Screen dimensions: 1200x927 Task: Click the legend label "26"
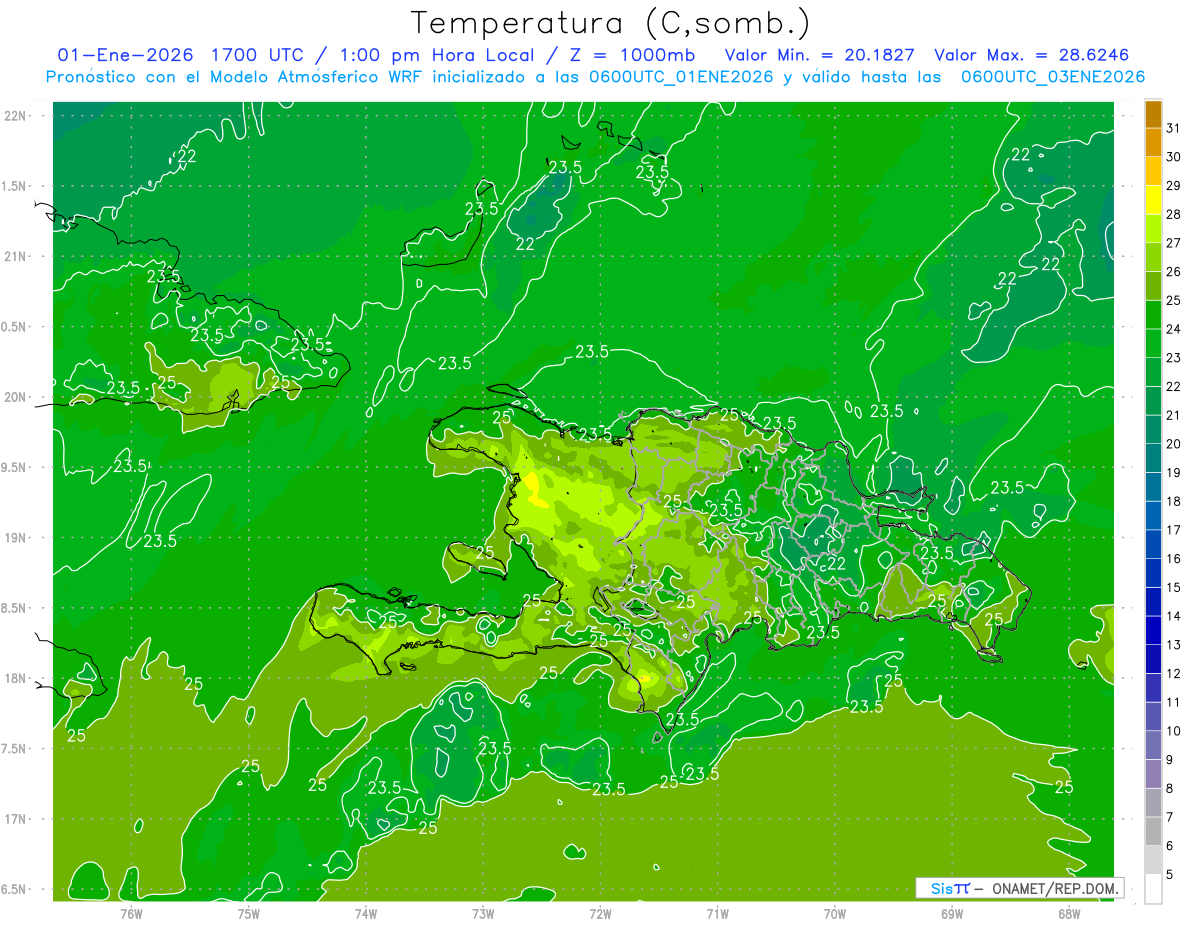click(x=1173, y=272)
